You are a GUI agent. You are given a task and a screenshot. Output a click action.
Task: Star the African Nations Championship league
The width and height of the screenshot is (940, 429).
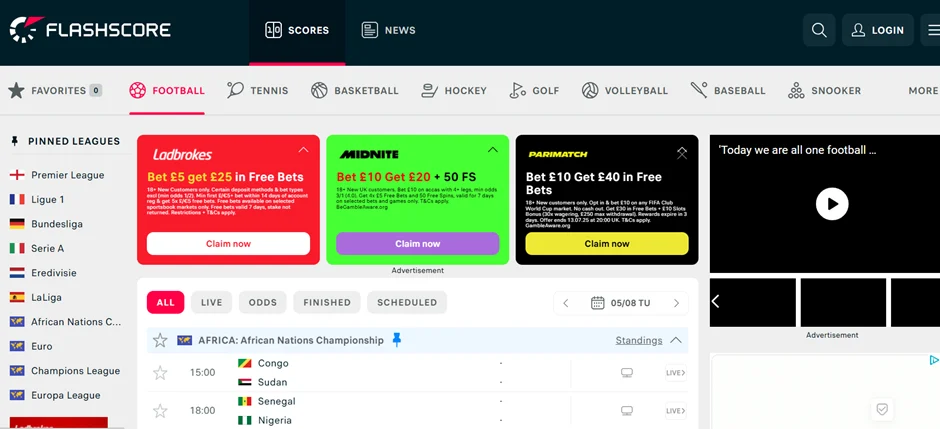[x=160, y=340]
